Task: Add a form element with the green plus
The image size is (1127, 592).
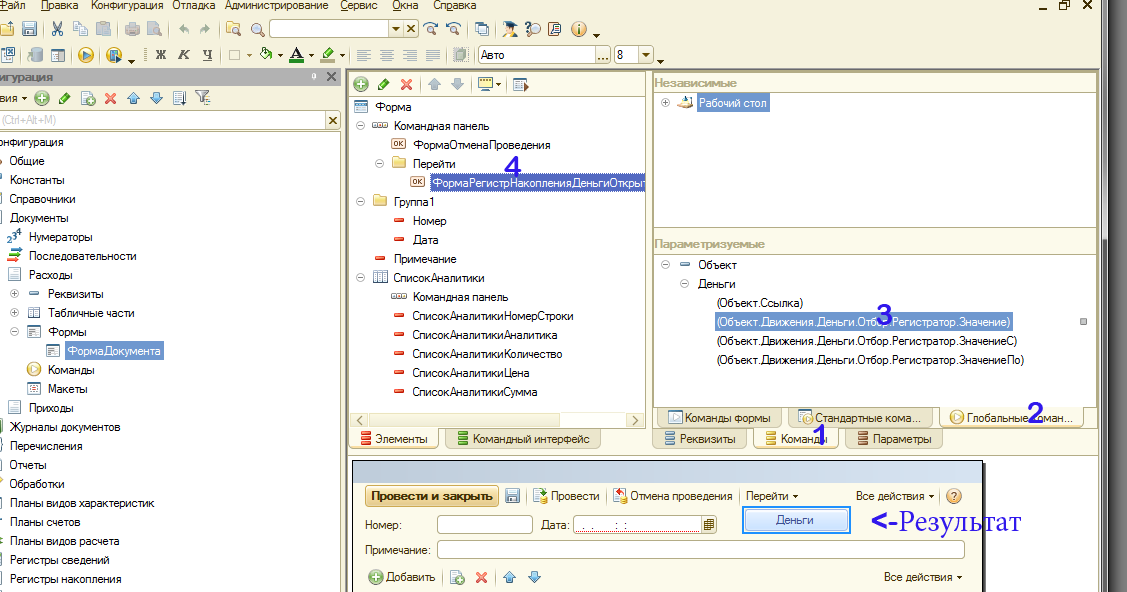Action: [x=361, y=84]
